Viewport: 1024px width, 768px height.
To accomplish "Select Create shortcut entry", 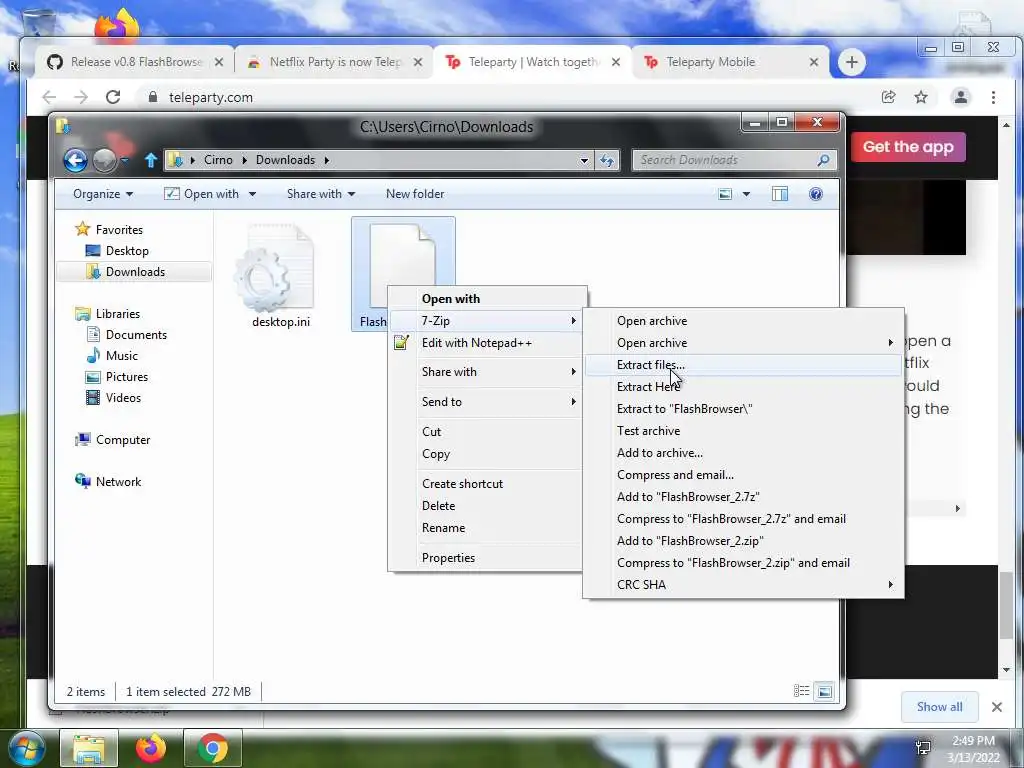I will click(485, 484).
